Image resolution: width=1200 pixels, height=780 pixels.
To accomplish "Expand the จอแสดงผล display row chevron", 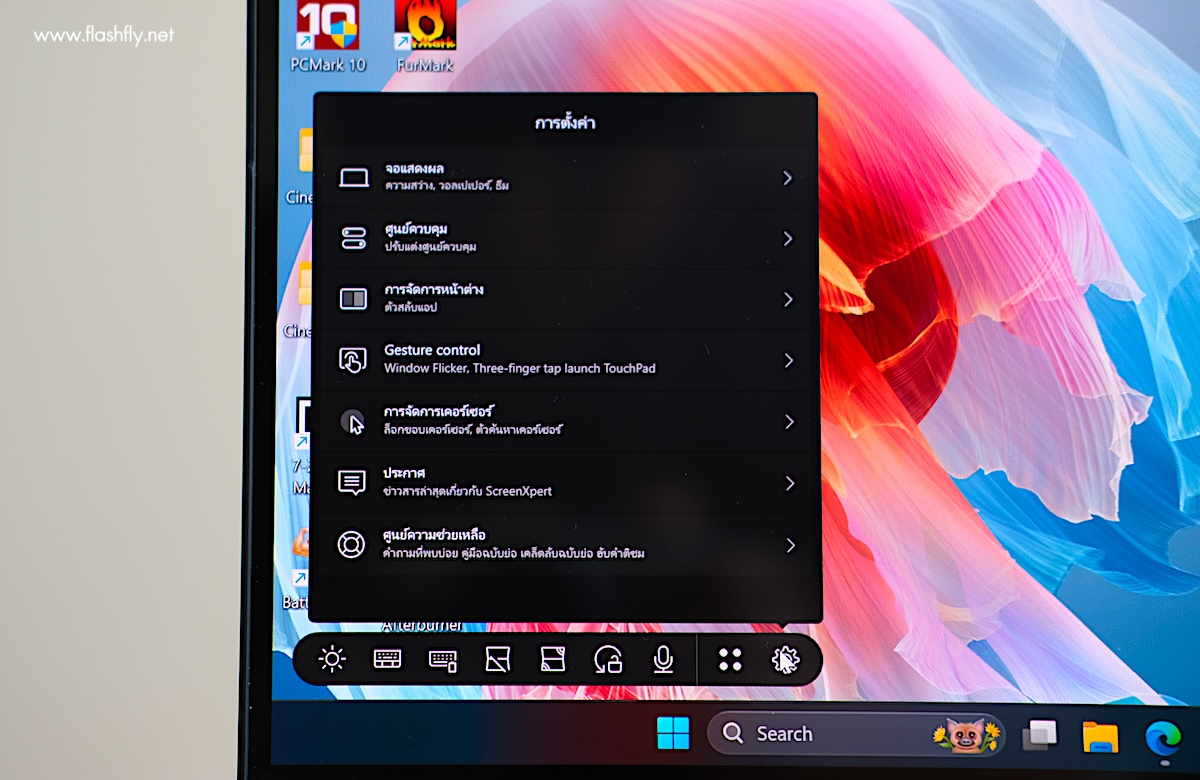I will coord(788,178).
